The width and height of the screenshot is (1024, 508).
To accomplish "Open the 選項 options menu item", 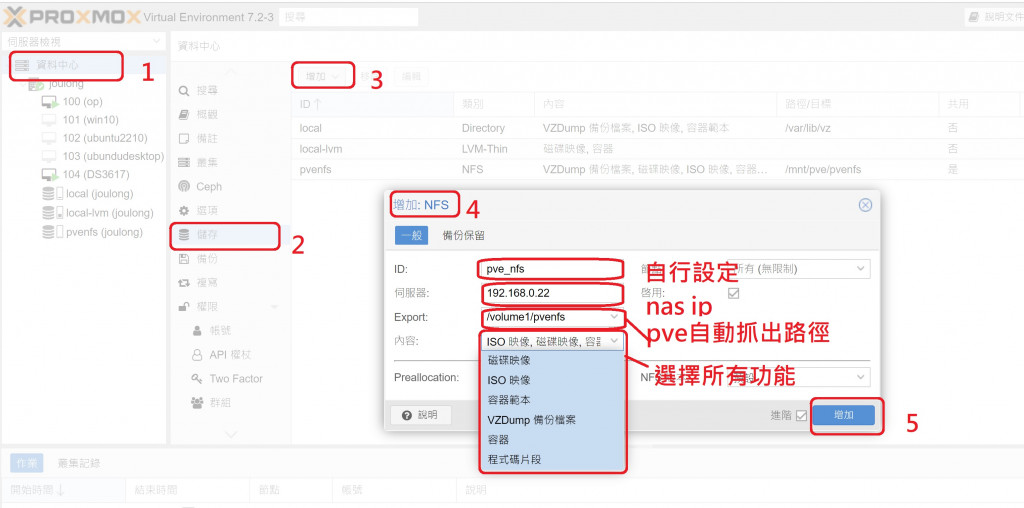I will click(x=207, y=211).
